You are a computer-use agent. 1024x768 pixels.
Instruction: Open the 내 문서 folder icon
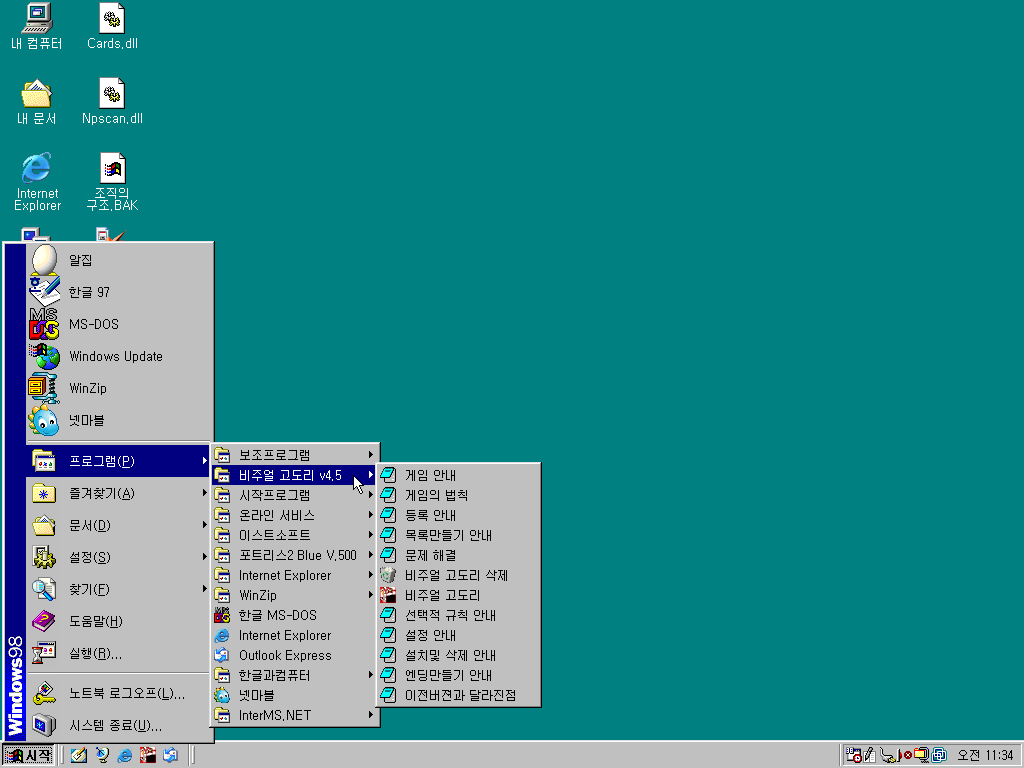pyautogui.click(x=37, y=101)
